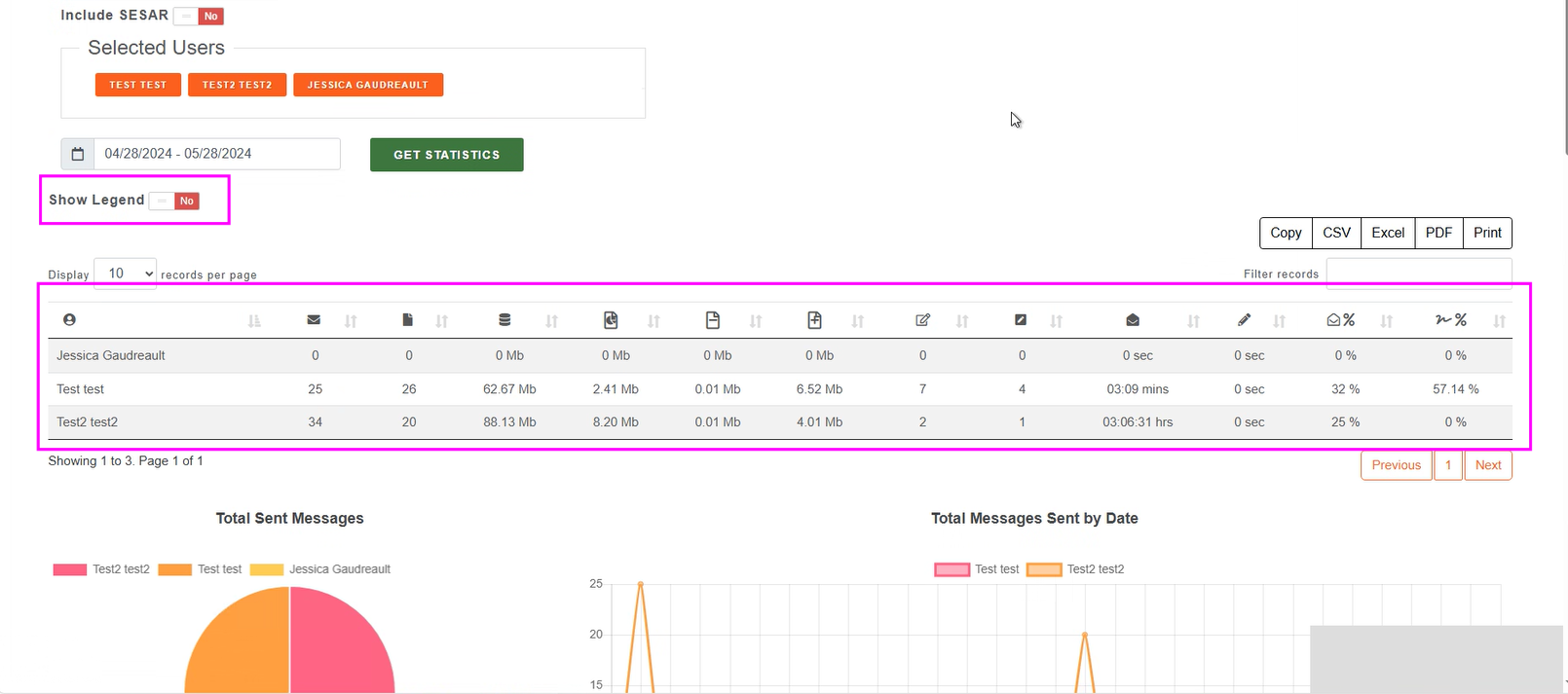Toggle the Include SESAR switch
The height and width of the screenshot is (694, 1568).
coord(199,16)
